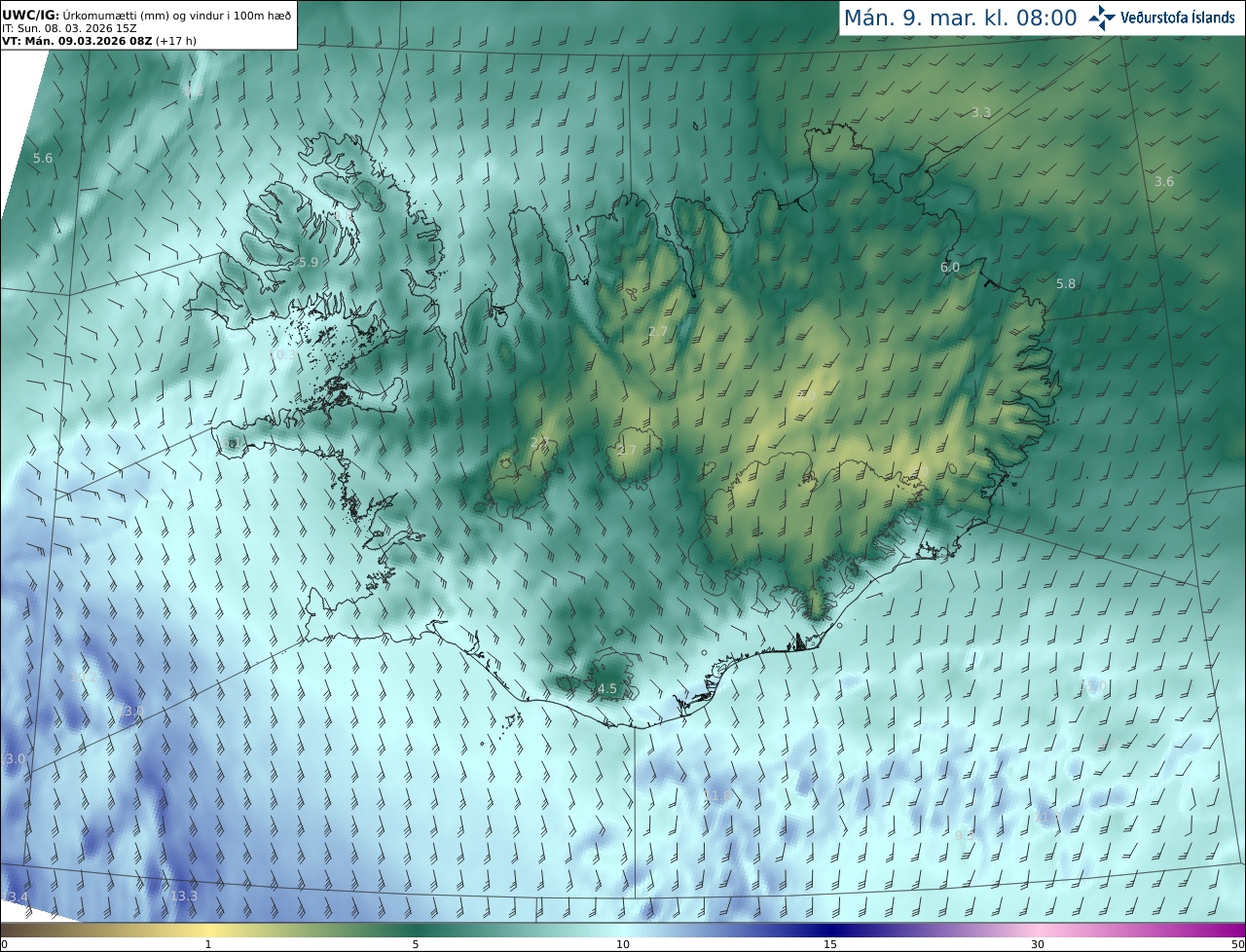Click the Veðurstofa Íslands logo
The width and height of the screenshot is (1246, 952).
click(x=1161, y=17)
